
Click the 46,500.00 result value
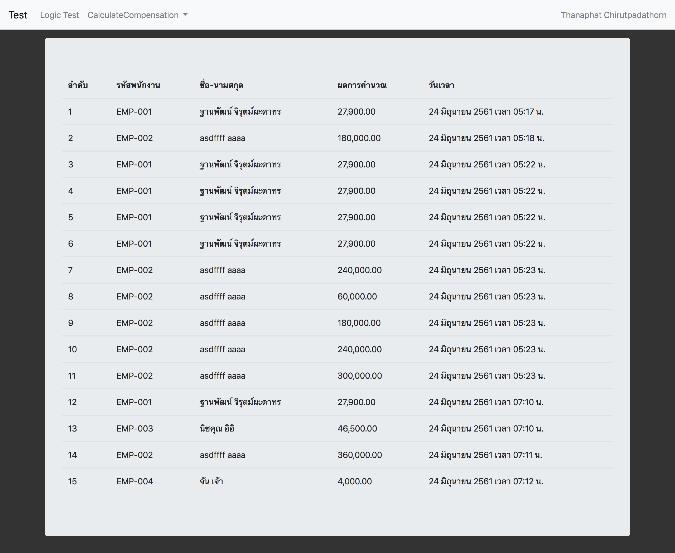(357, 429)
